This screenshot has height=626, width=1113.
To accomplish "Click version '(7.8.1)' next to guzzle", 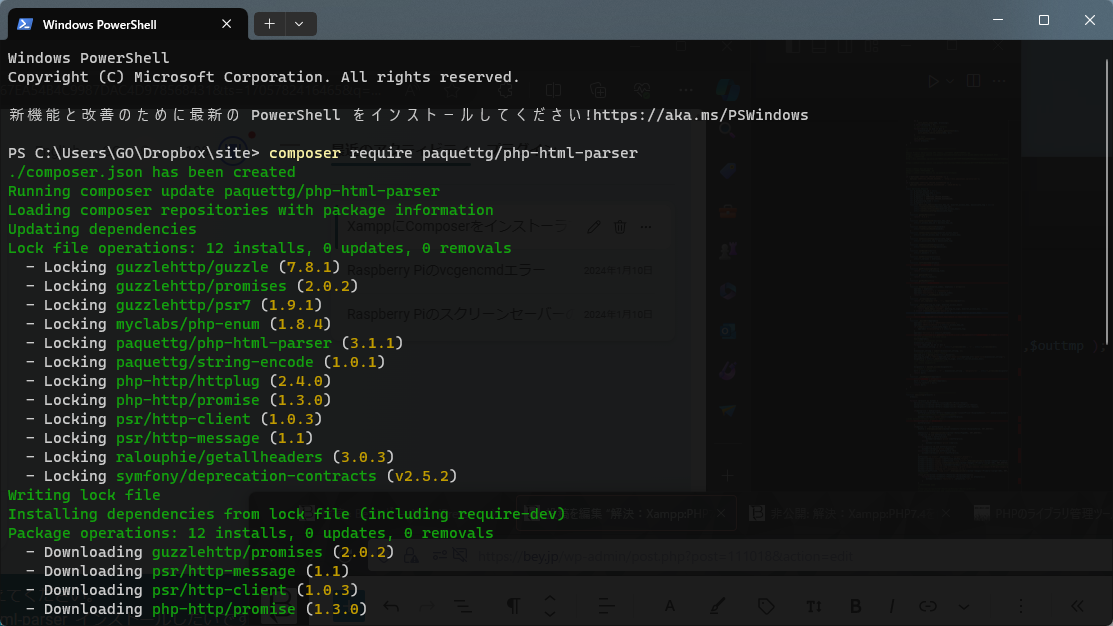I will point(309,267).
